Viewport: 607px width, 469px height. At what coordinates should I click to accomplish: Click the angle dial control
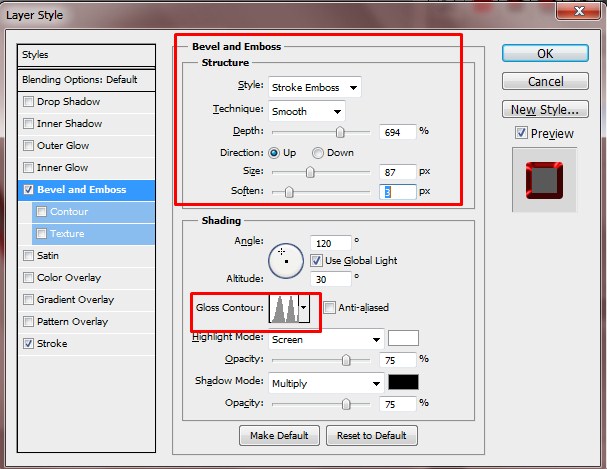coord(286,261)
